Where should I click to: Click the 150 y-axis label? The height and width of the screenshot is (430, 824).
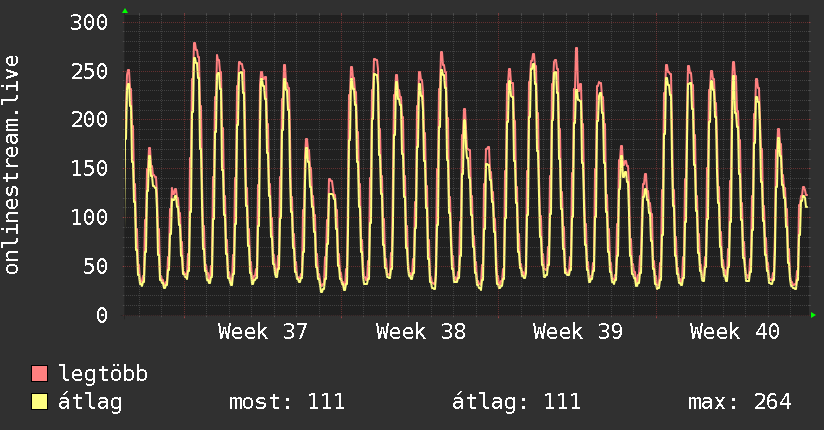(x=89, y=169)
